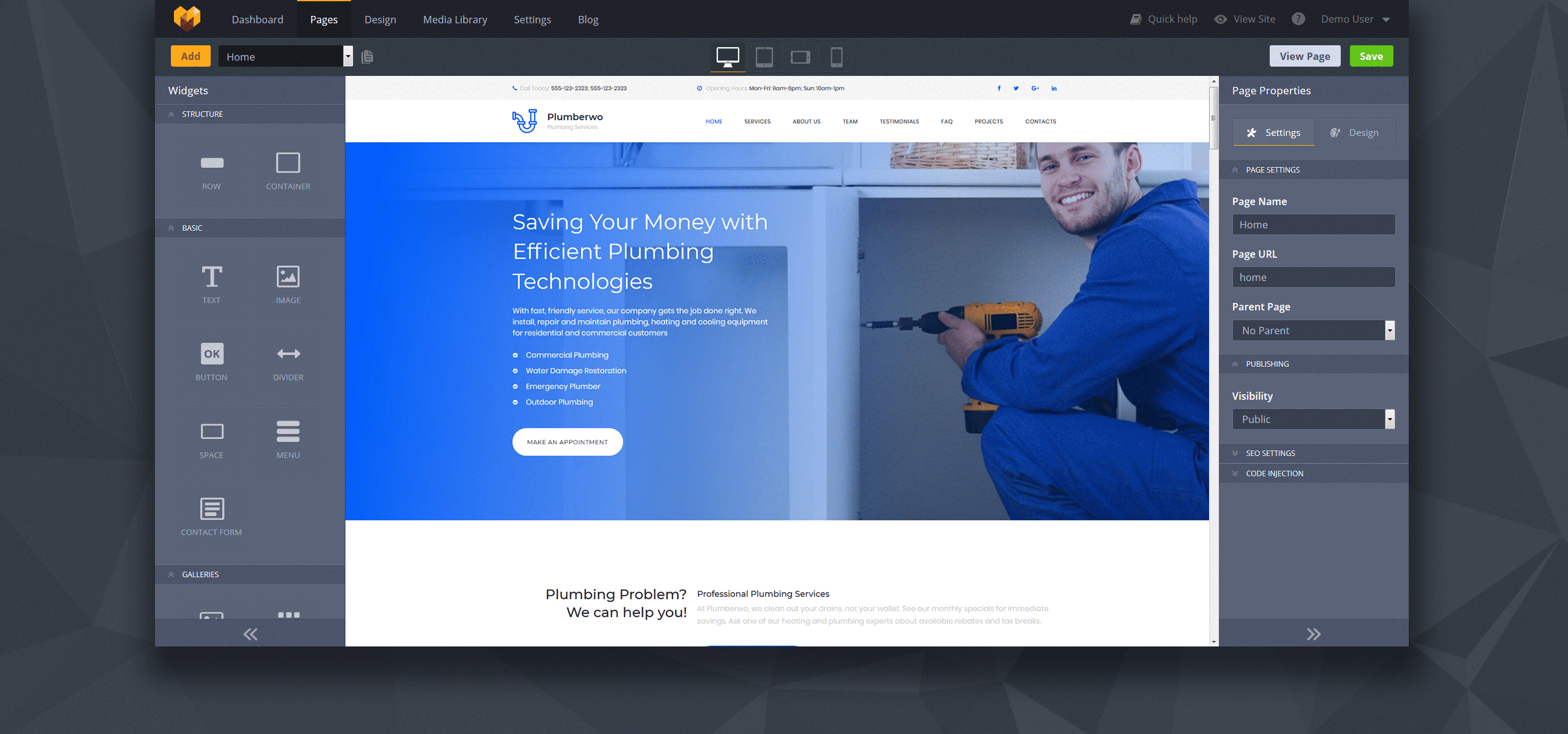Open the Blog menu item
This screenshot has height=734, width=1568.
(x=588, y=20)
